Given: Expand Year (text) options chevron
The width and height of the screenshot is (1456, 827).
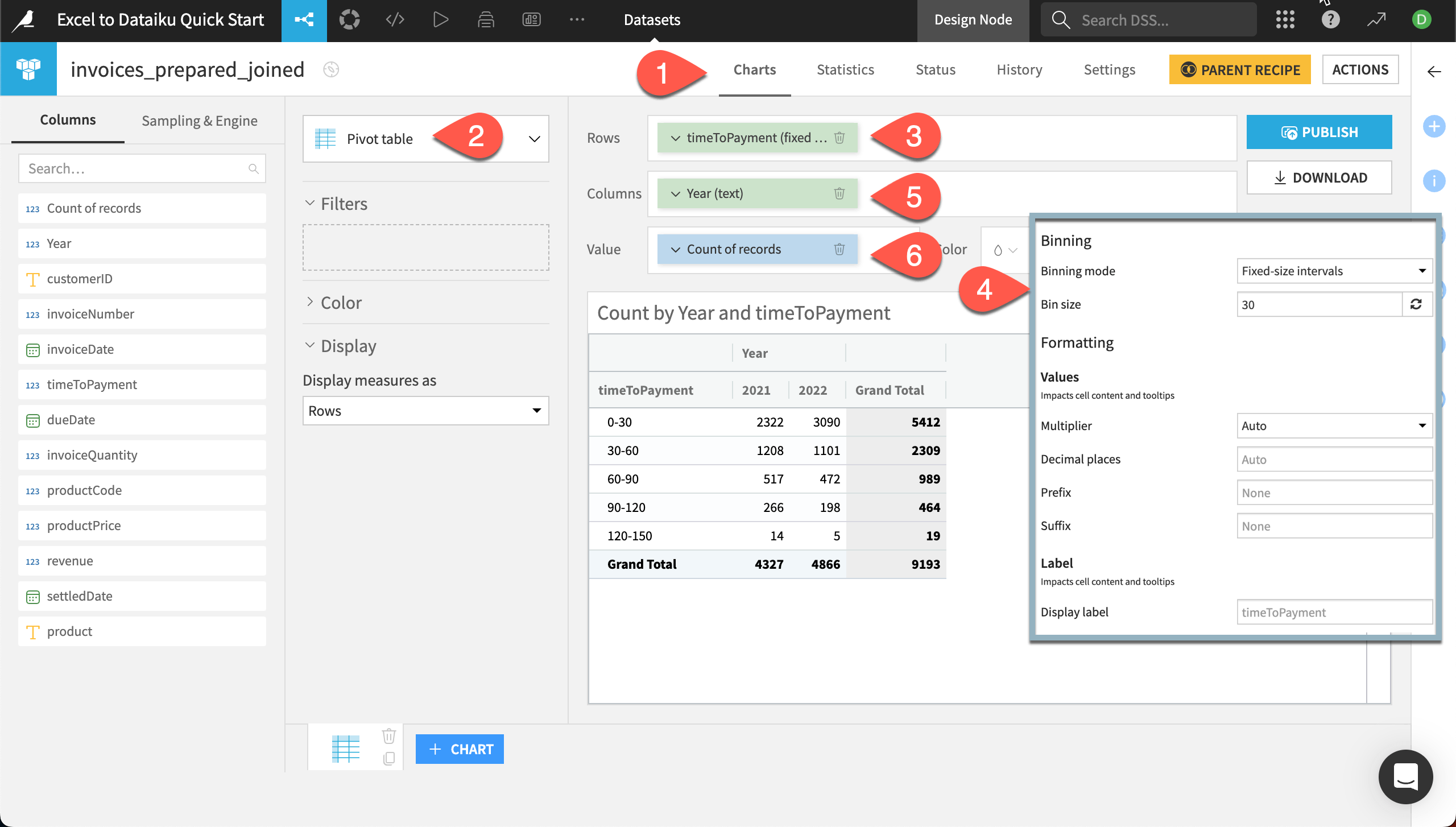Looking at the screenshot, I should tap(675, 194).
